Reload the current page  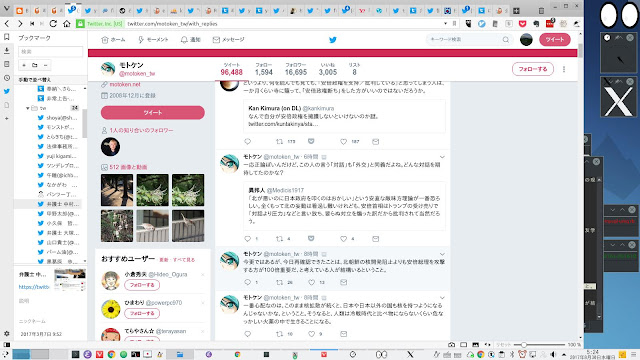pos(53,24)
